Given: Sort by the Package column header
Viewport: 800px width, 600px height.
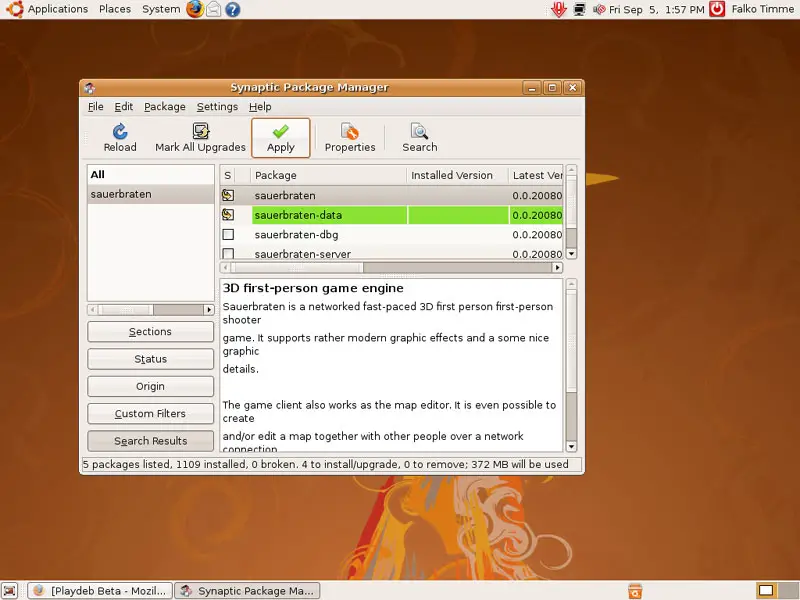Looking at the screenshot, I should 328,176.
